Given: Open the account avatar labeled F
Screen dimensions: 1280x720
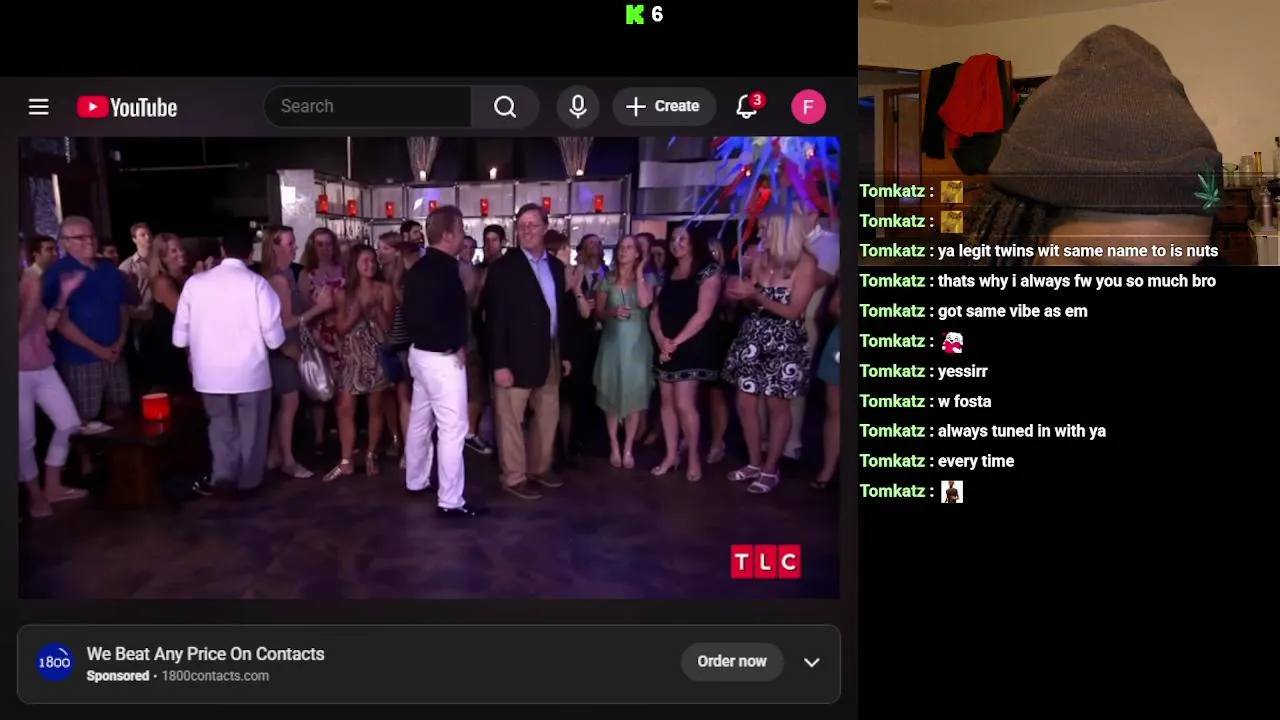Looking at the screenshot, I should (x=808, y=107).
